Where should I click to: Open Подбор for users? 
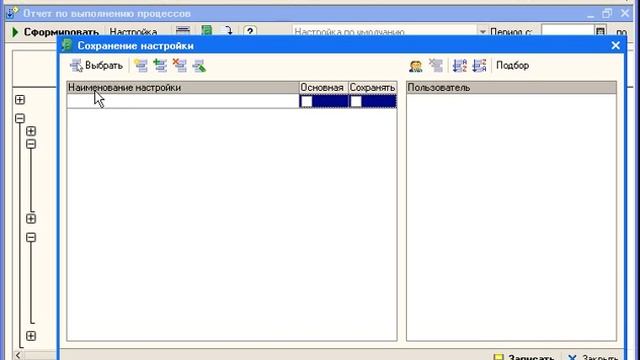tap(512, 65)
